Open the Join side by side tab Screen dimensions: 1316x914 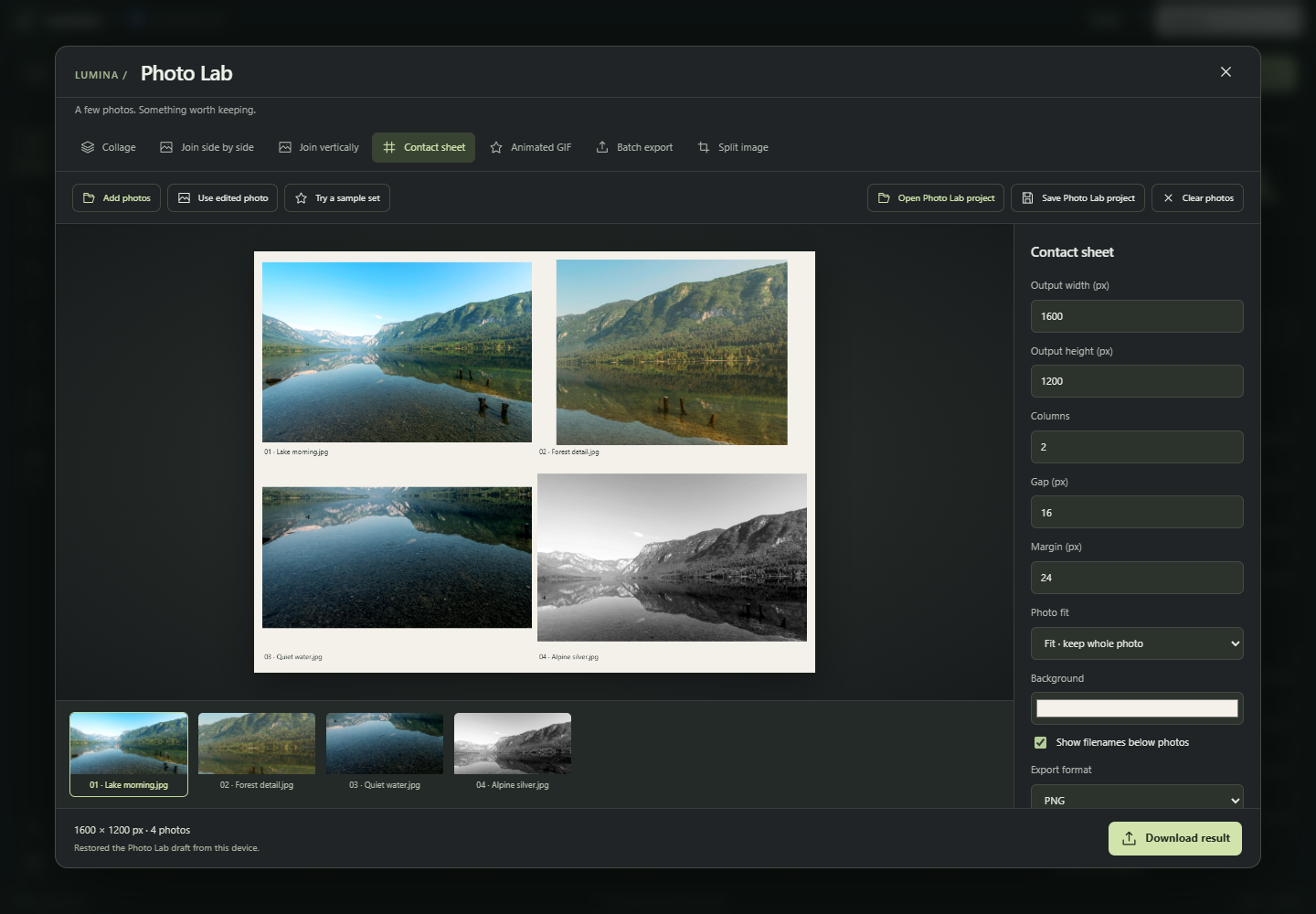click(x=207, y=147)
